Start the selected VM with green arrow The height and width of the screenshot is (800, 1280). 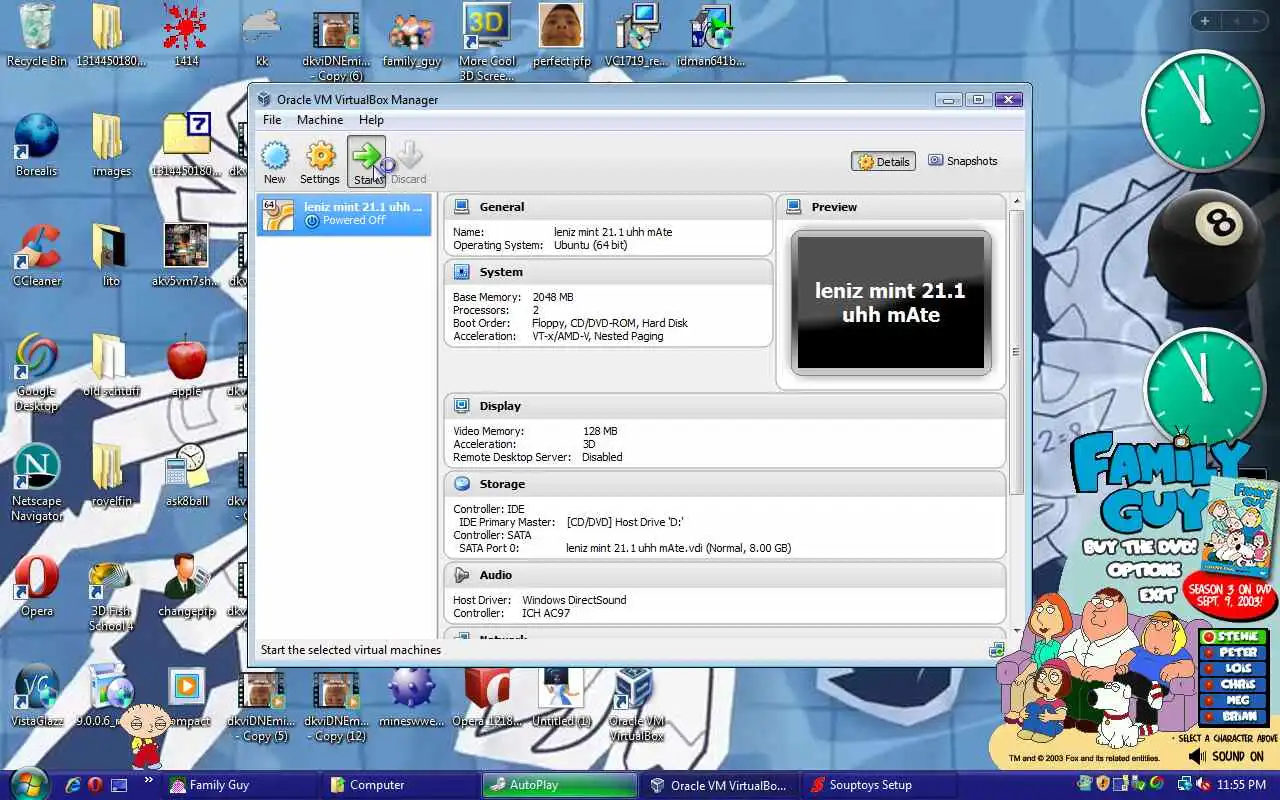pyautogui.click(x=367, y=162)
